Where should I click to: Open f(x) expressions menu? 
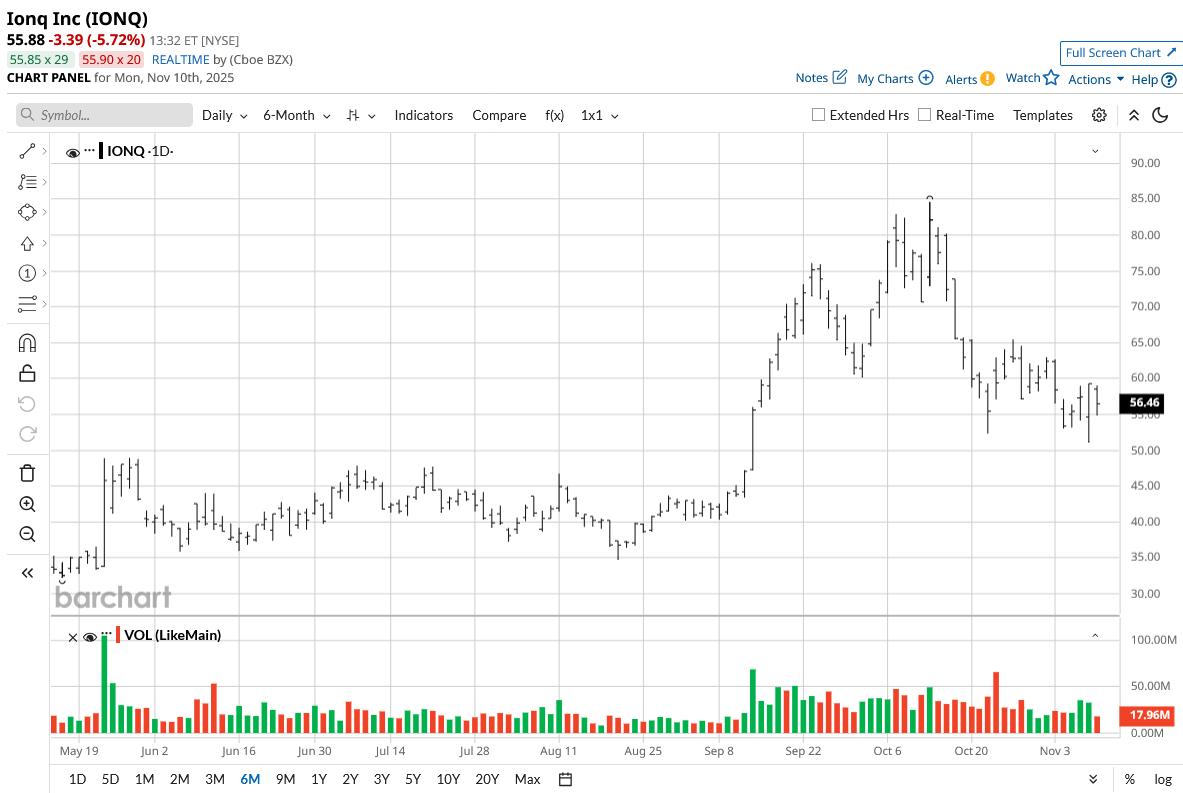(555, 115)
